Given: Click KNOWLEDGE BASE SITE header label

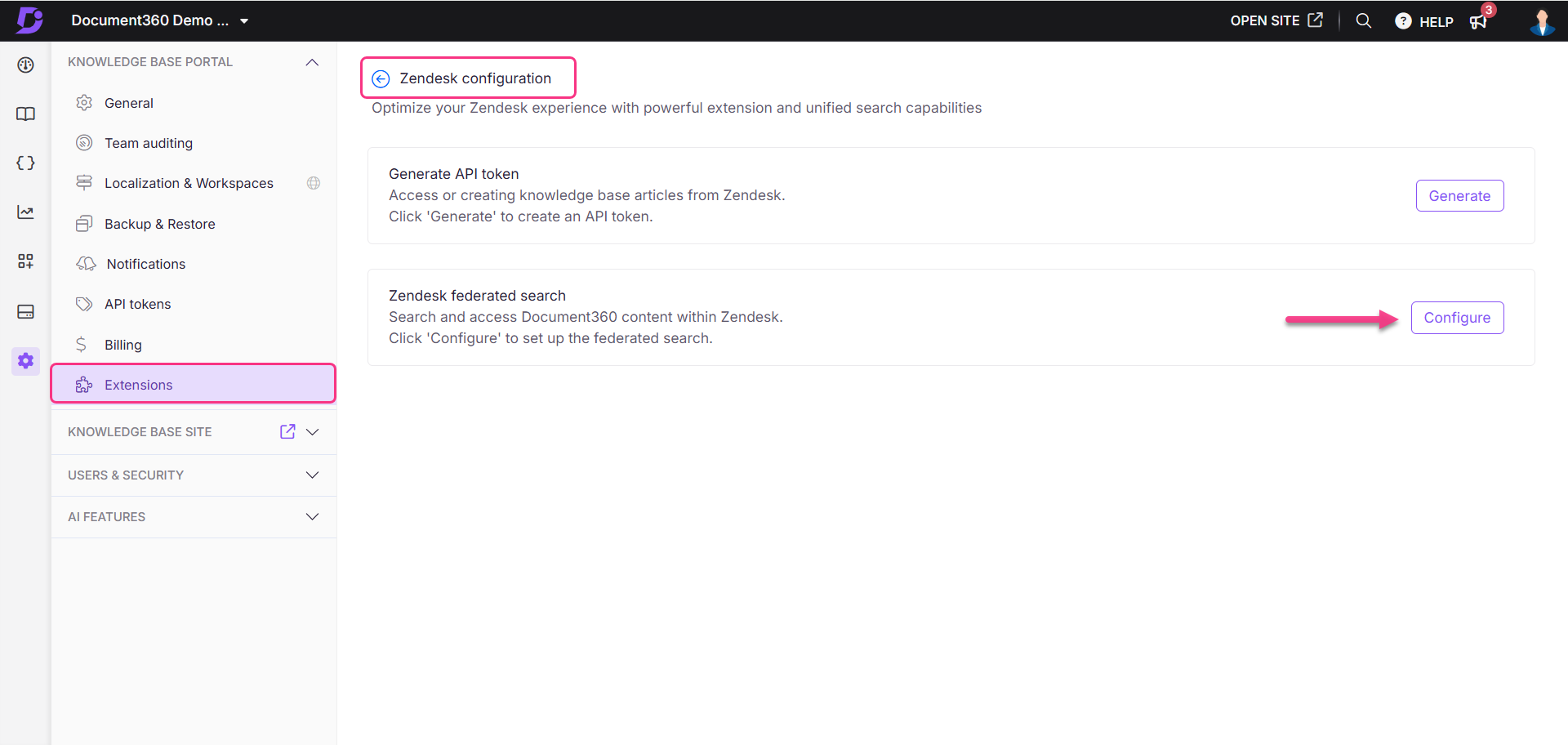Looking at the screenshot, I should [140, 432].
